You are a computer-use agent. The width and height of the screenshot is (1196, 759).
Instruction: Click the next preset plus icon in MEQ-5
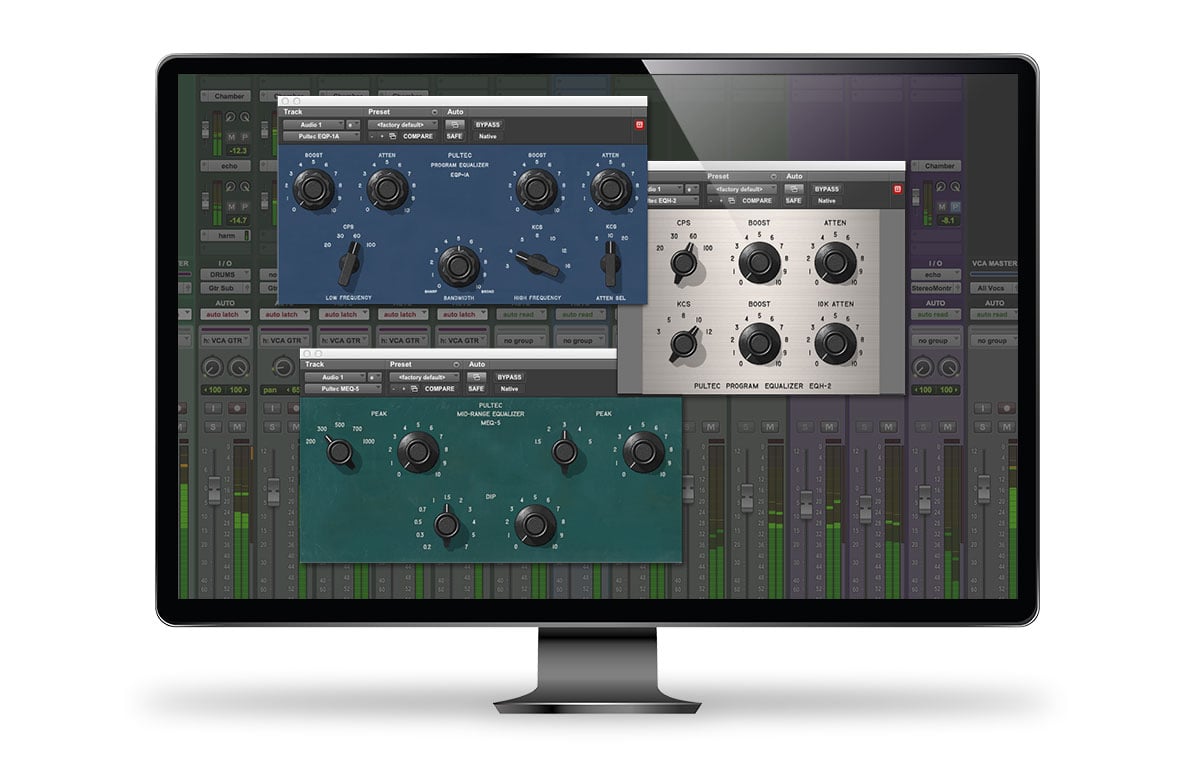click(x=403, y=389)
